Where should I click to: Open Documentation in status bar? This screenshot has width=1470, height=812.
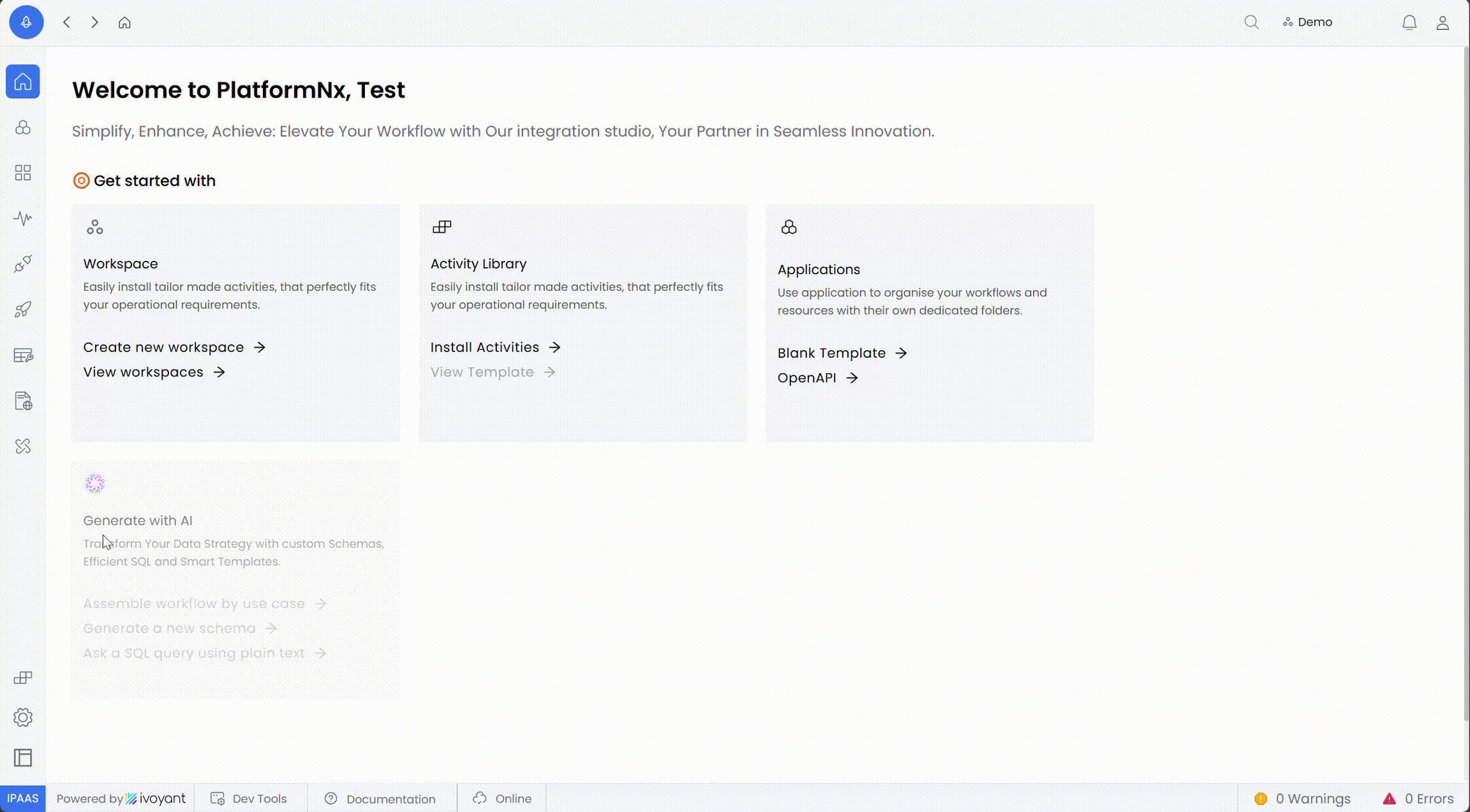coord(380,799)
